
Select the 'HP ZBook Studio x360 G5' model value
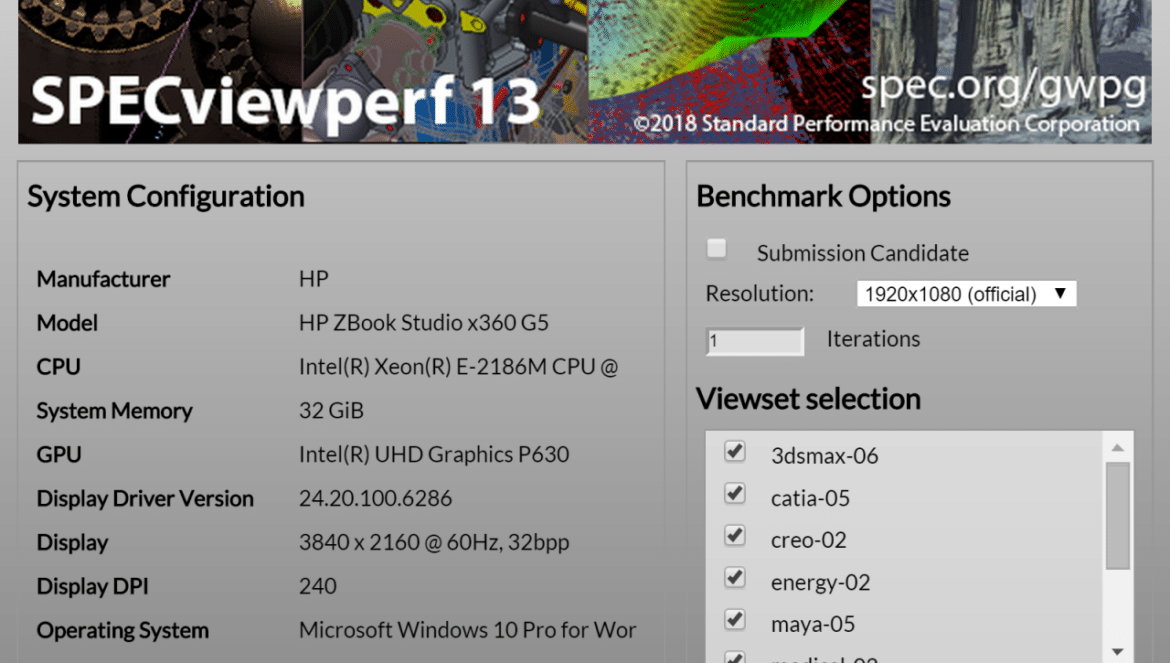click(x=423, y=323)
